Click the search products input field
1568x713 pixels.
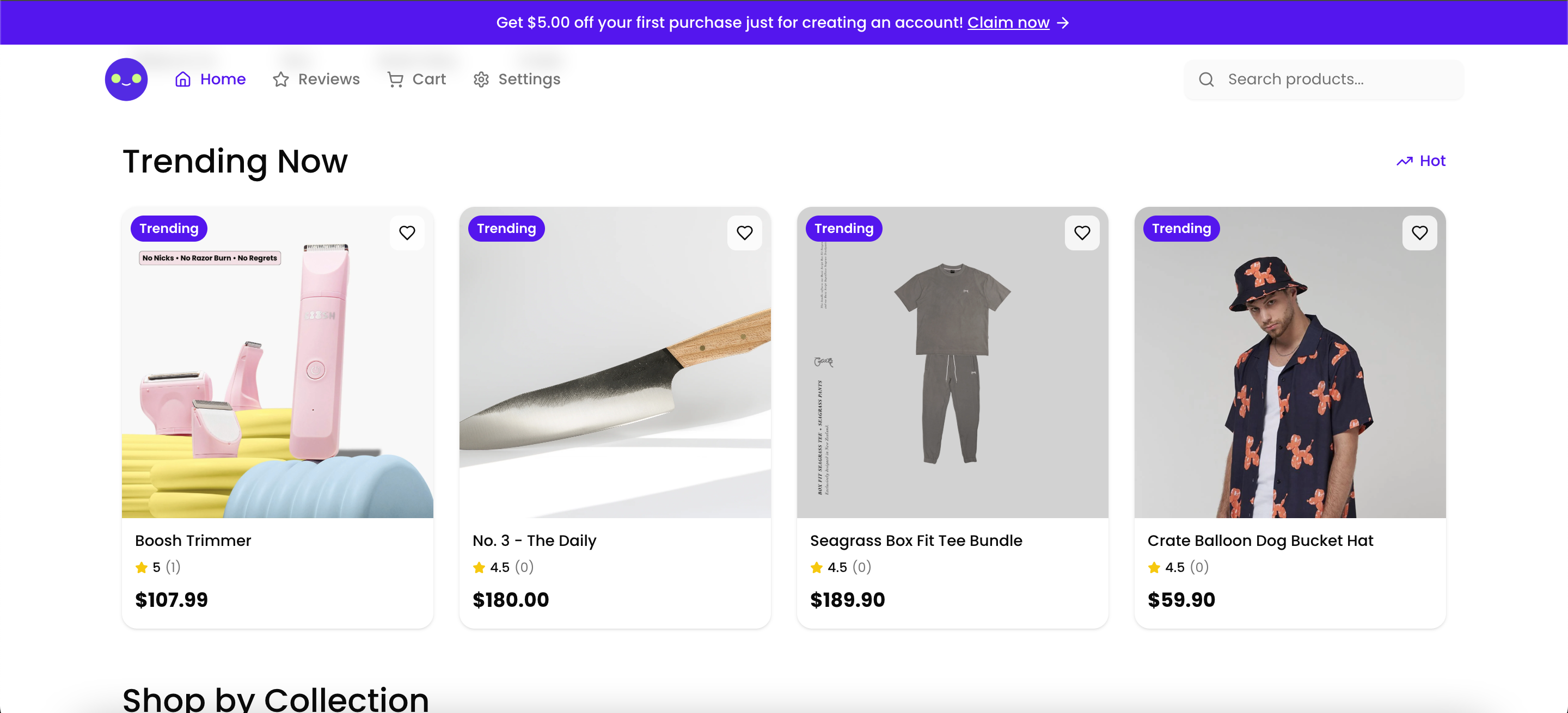coord(1309,79)
